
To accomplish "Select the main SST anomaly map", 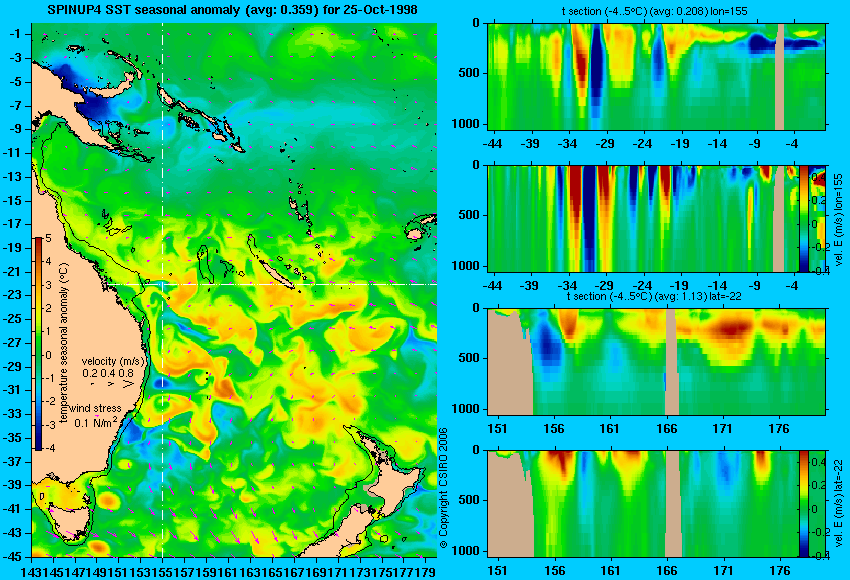I will (x=234, y=290).
